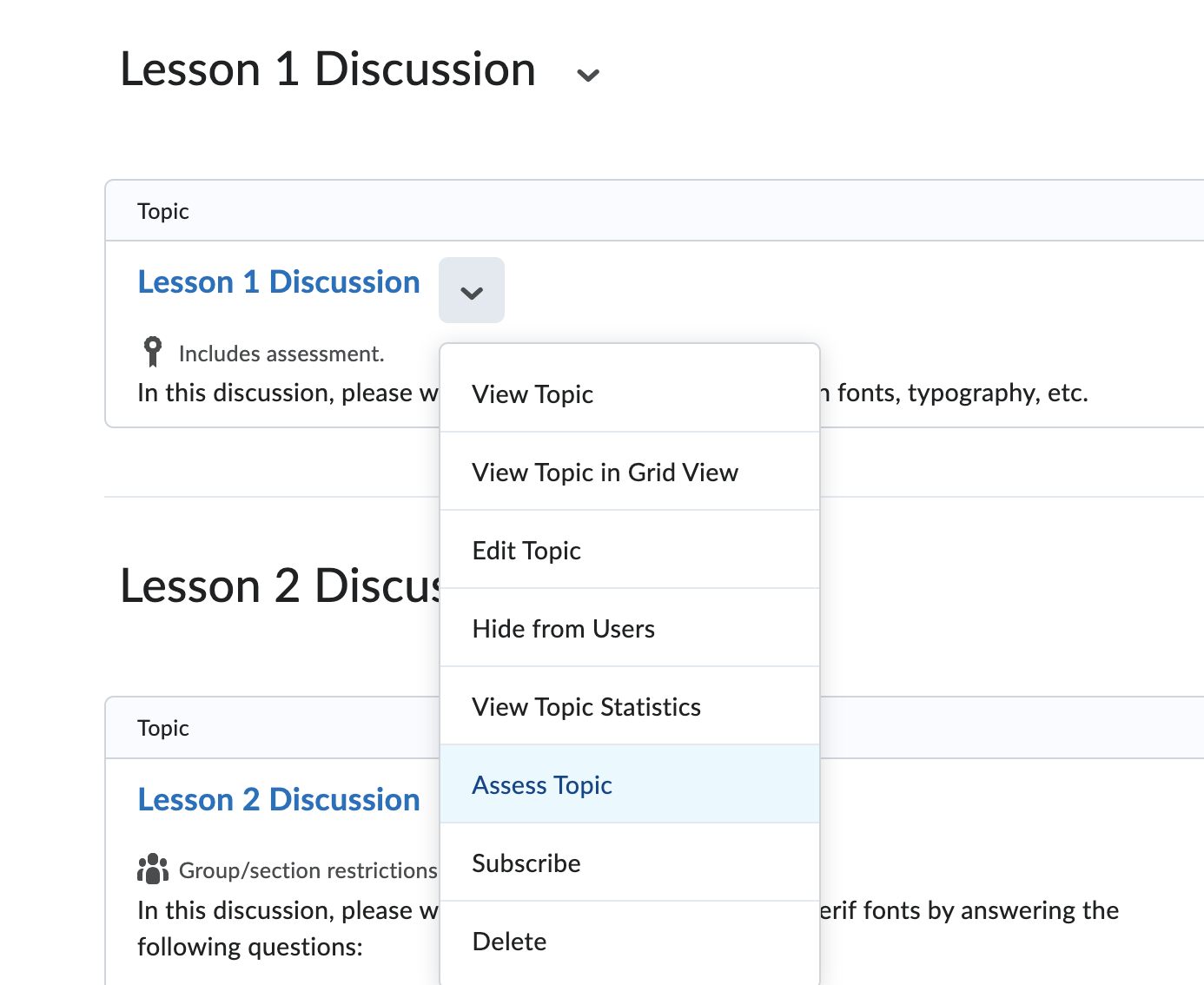
Task: Select "Edit Topic" in the menu
Action: [x=526, y=550]
